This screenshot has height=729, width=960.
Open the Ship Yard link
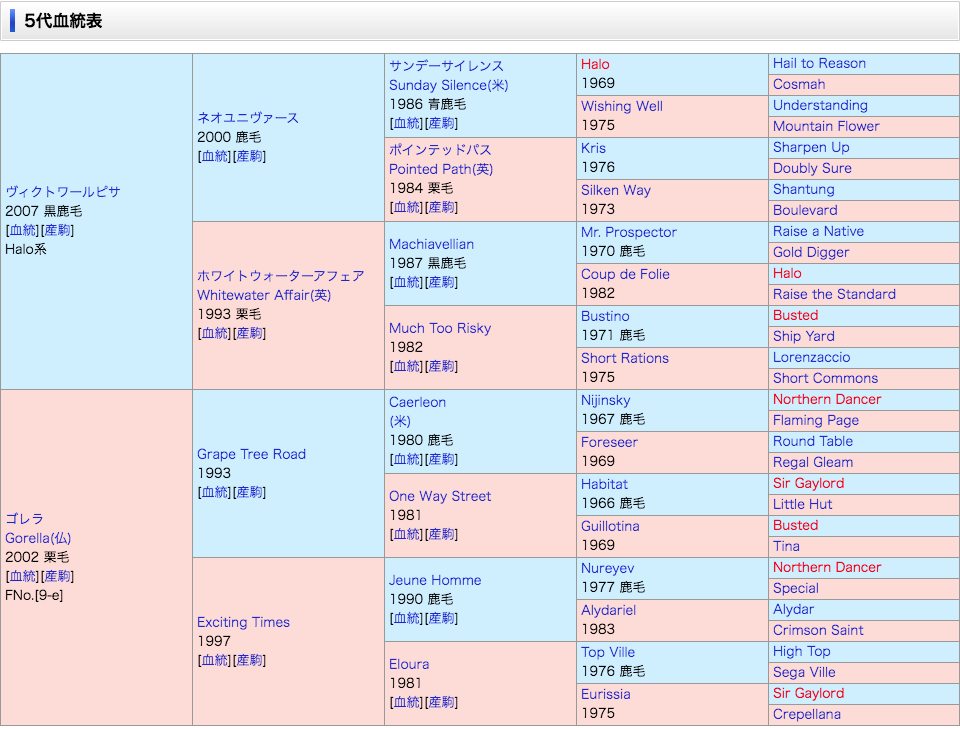(x=804, y=336)
